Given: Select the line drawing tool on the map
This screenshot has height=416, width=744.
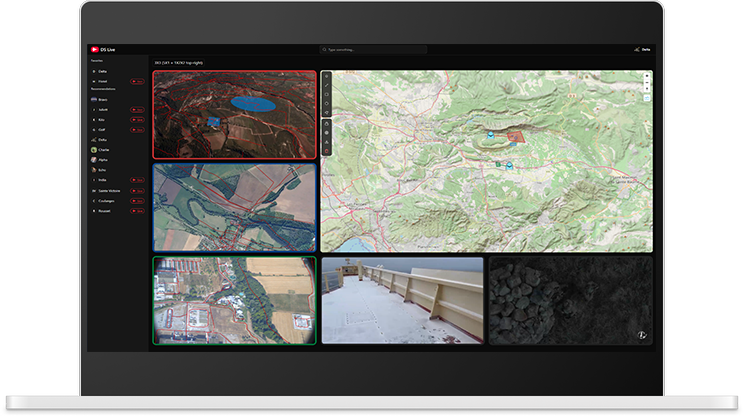Looking at the screenshot, I should [x=327, y=86].
